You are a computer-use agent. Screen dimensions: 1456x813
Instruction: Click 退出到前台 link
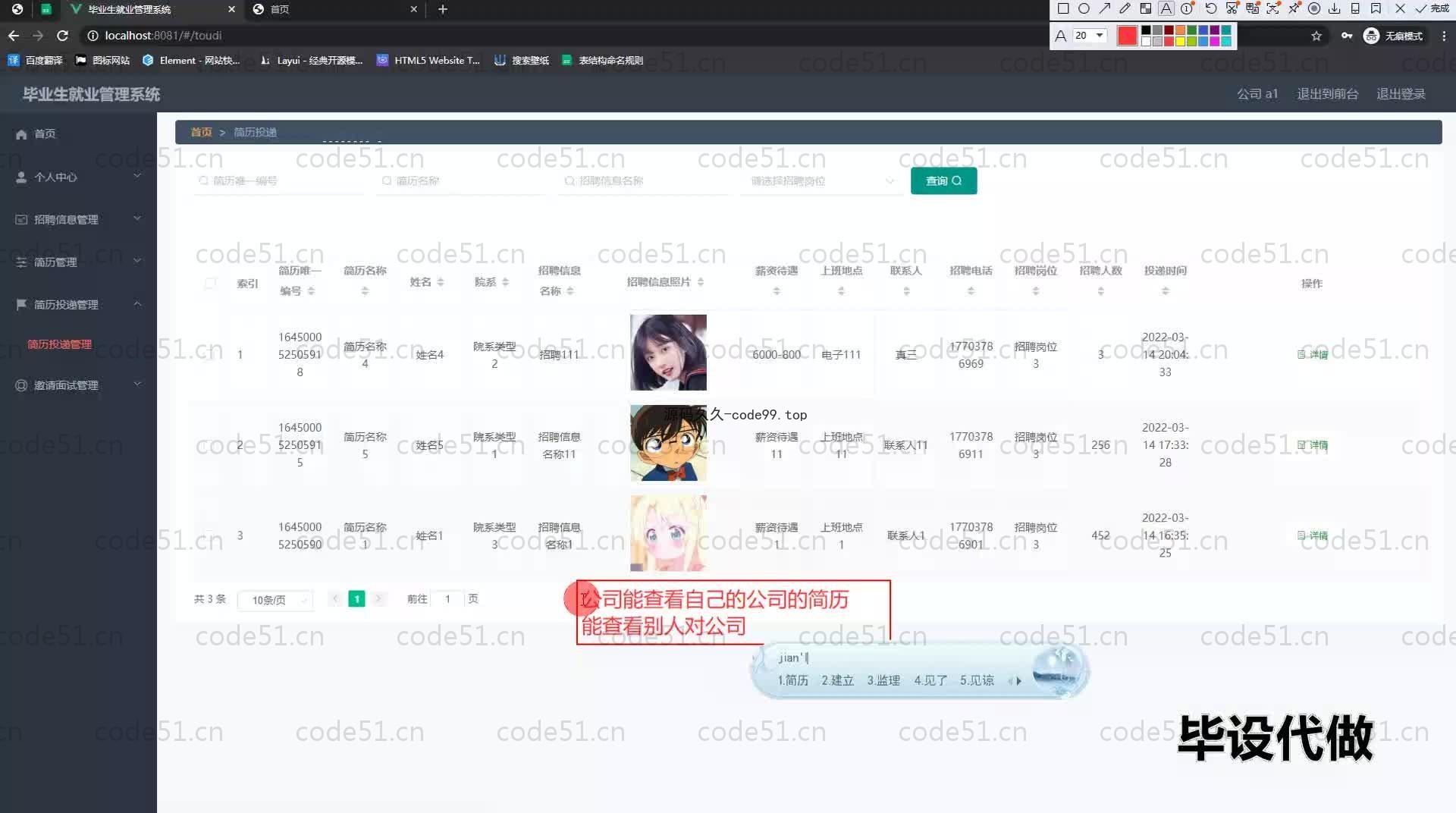(1327, 94)
